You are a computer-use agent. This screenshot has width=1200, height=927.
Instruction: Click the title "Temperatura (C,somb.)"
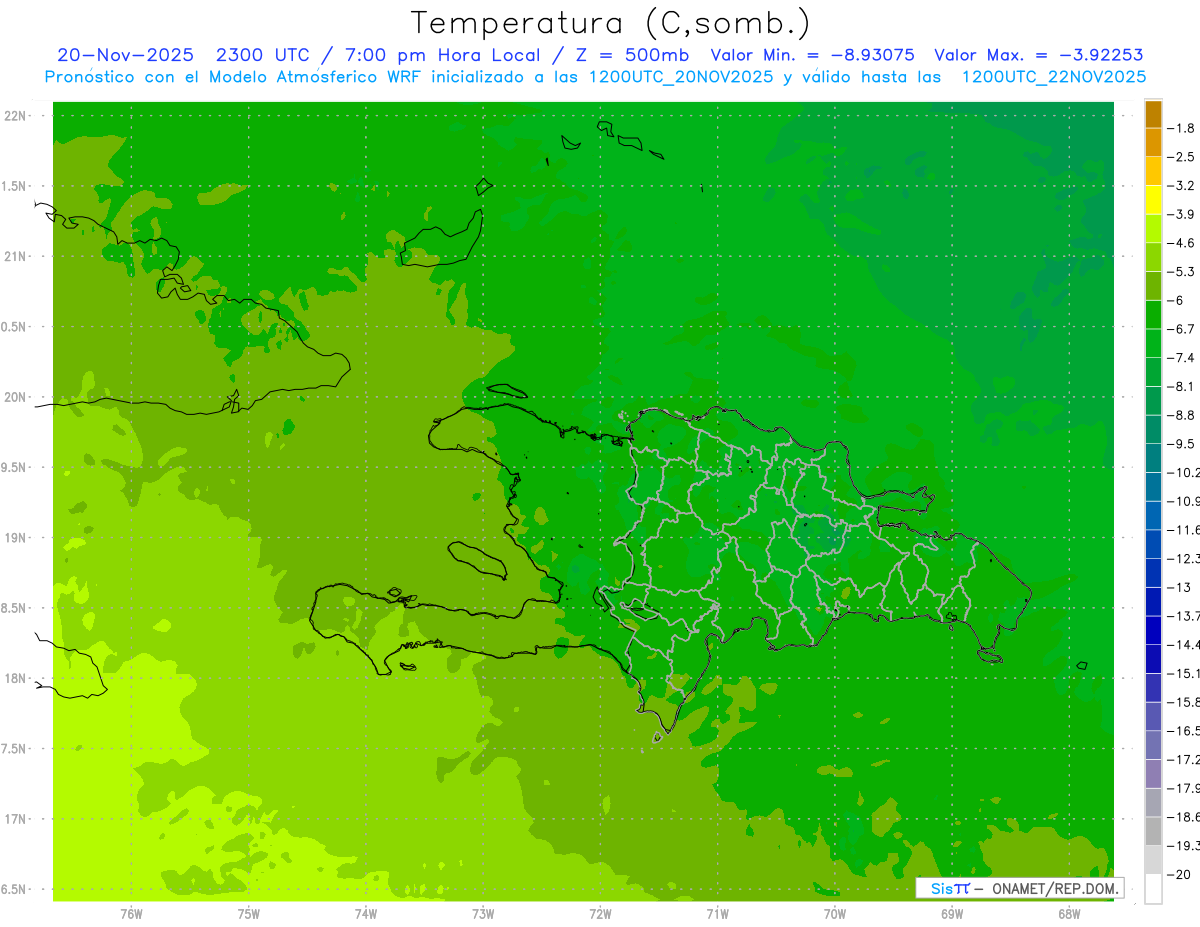tap(611, 22)
